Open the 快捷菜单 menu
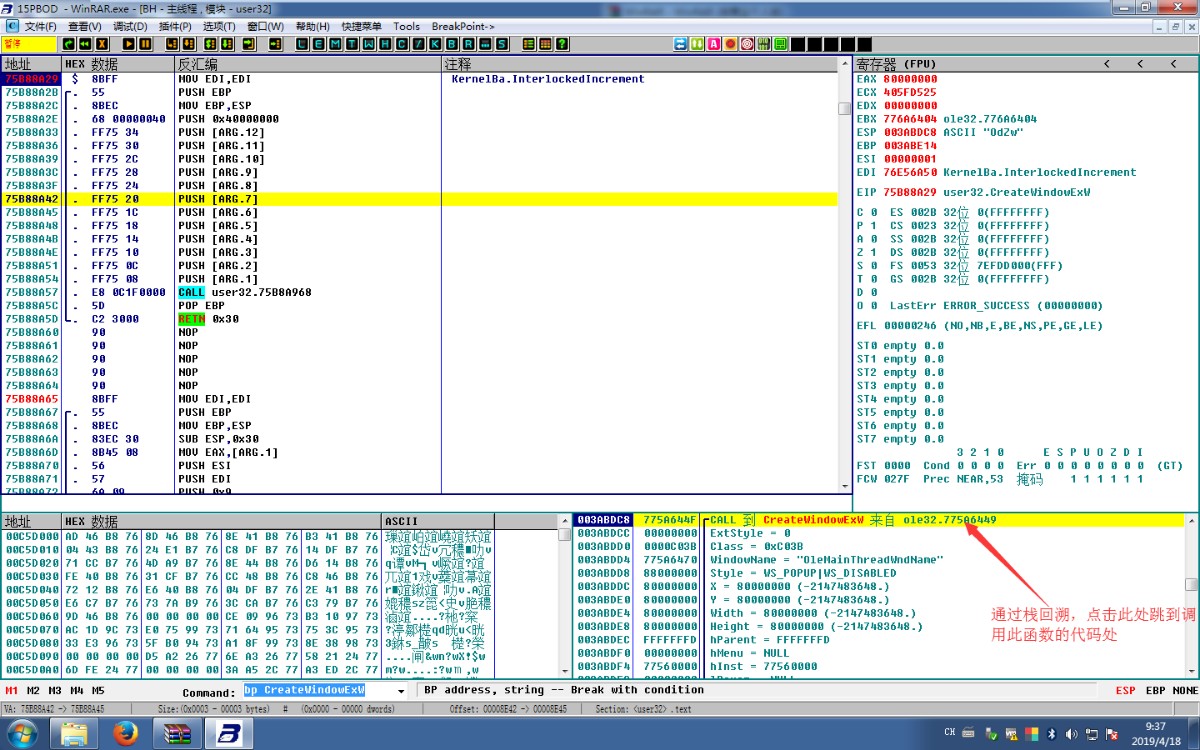Screen dimensions: 1200x750 [362, 26]
